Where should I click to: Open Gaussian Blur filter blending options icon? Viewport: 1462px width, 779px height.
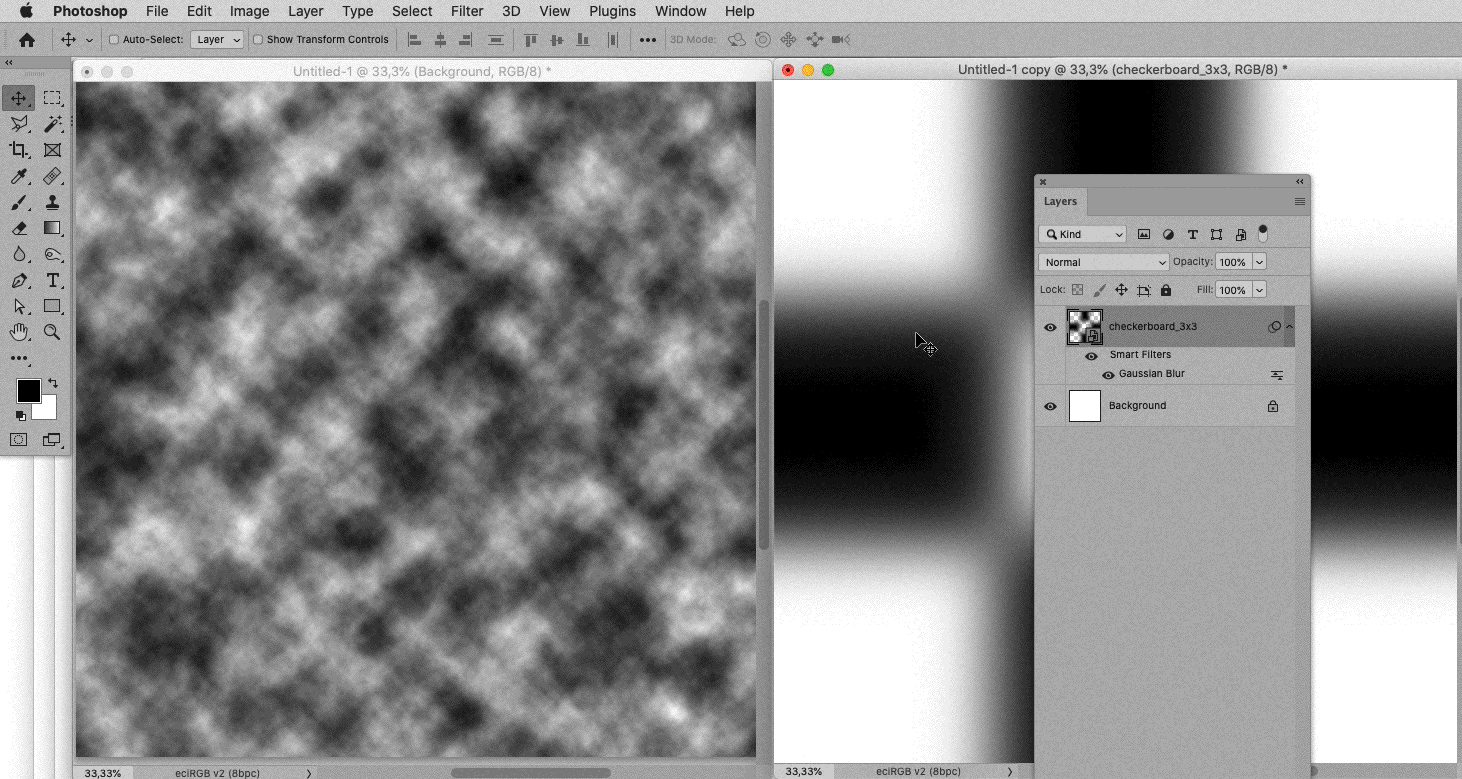click(1277, 375)
